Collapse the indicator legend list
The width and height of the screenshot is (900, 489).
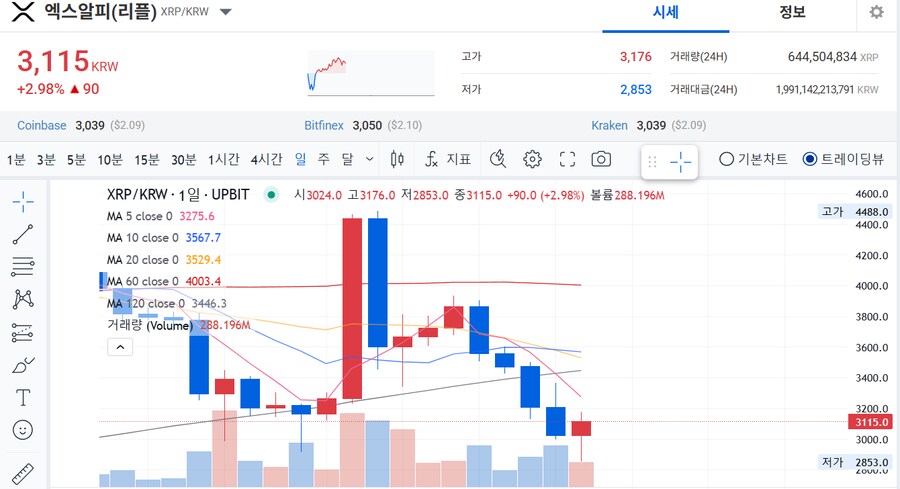pyautogui.click(x=119, y=347)
